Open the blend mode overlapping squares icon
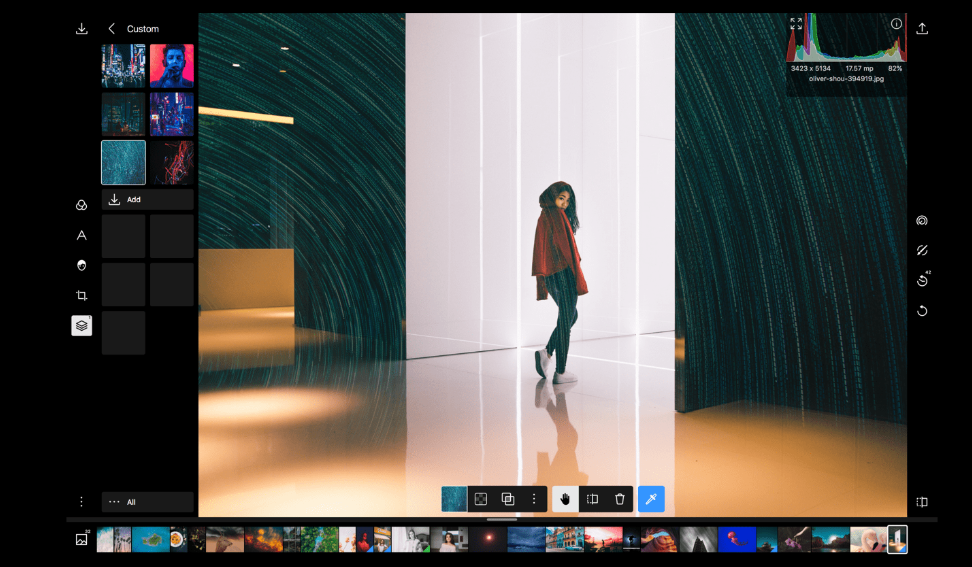972x567 pixels. (x=508, y=499)
